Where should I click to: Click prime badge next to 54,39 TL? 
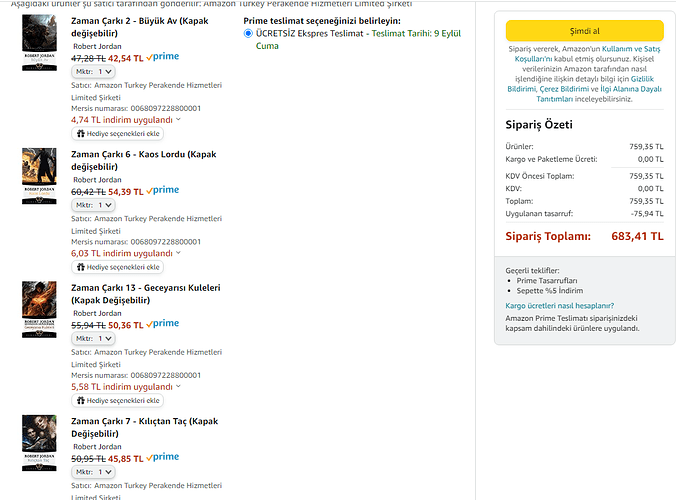click(163, 190)
